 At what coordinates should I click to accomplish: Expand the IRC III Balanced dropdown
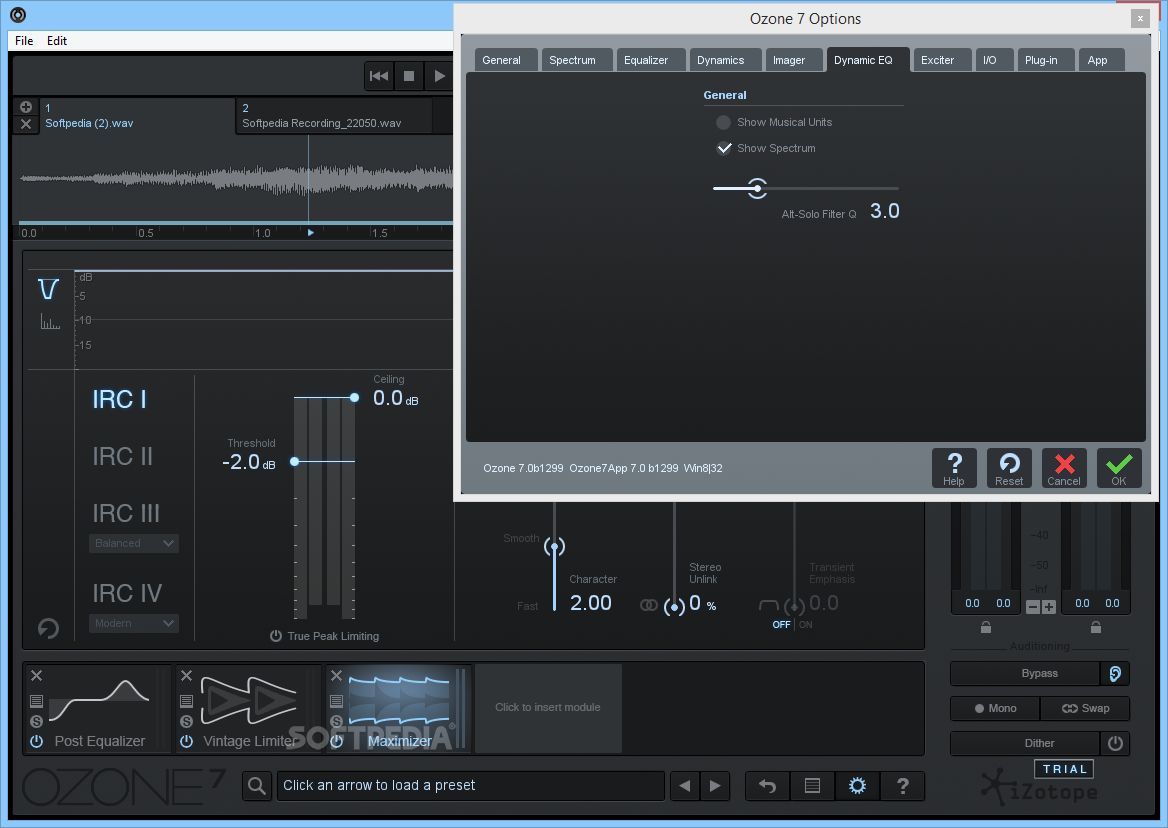pyautogui.click(x=134, y=544)
